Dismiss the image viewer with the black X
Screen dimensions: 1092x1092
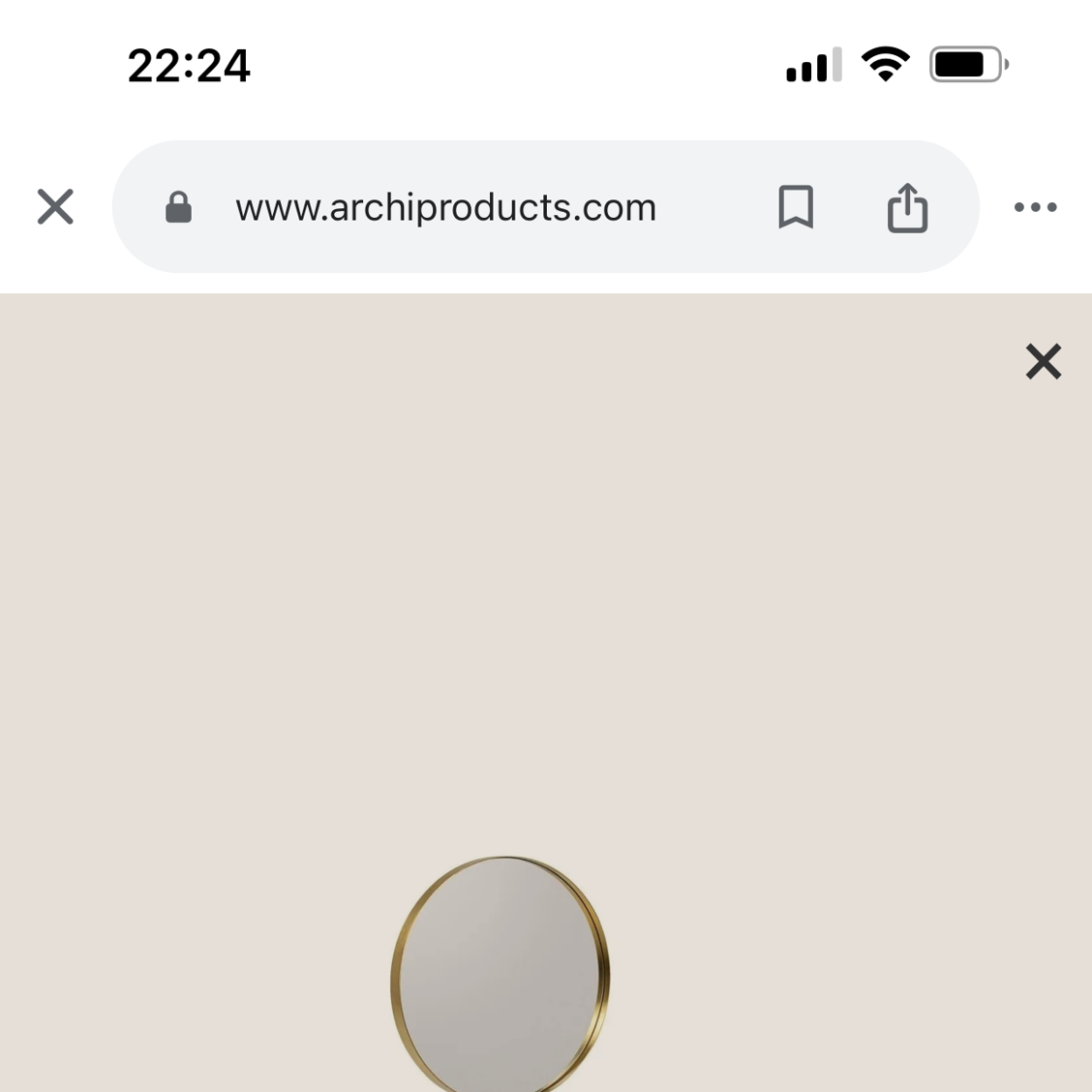point(1044,361)
